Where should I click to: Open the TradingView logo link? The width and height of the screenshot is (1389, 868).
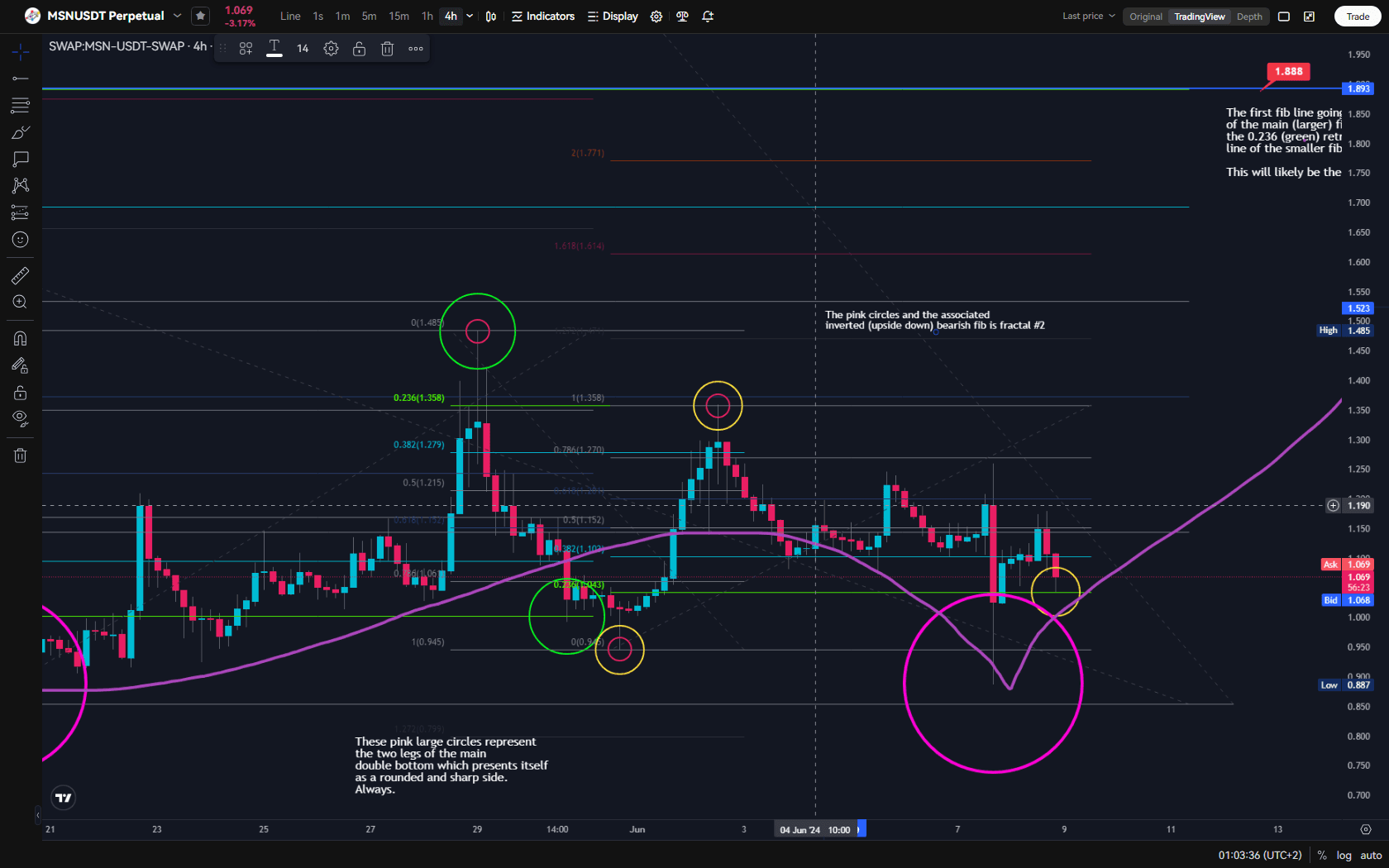coord(64,798)
